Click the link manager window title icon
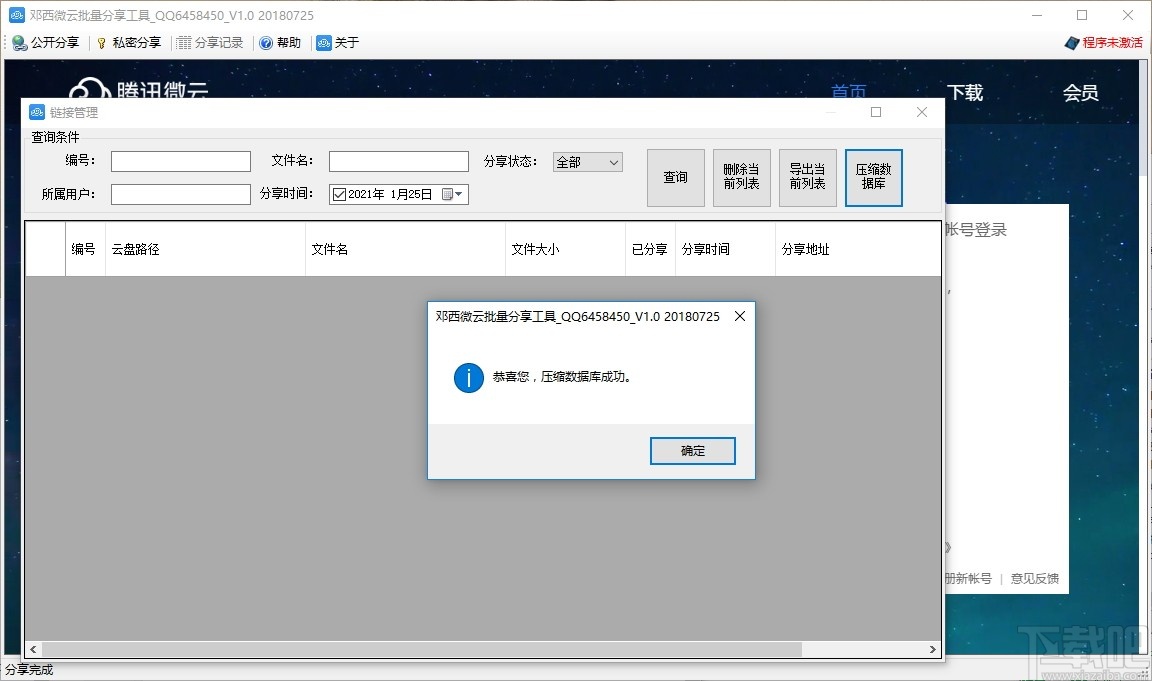 (37, 111)
